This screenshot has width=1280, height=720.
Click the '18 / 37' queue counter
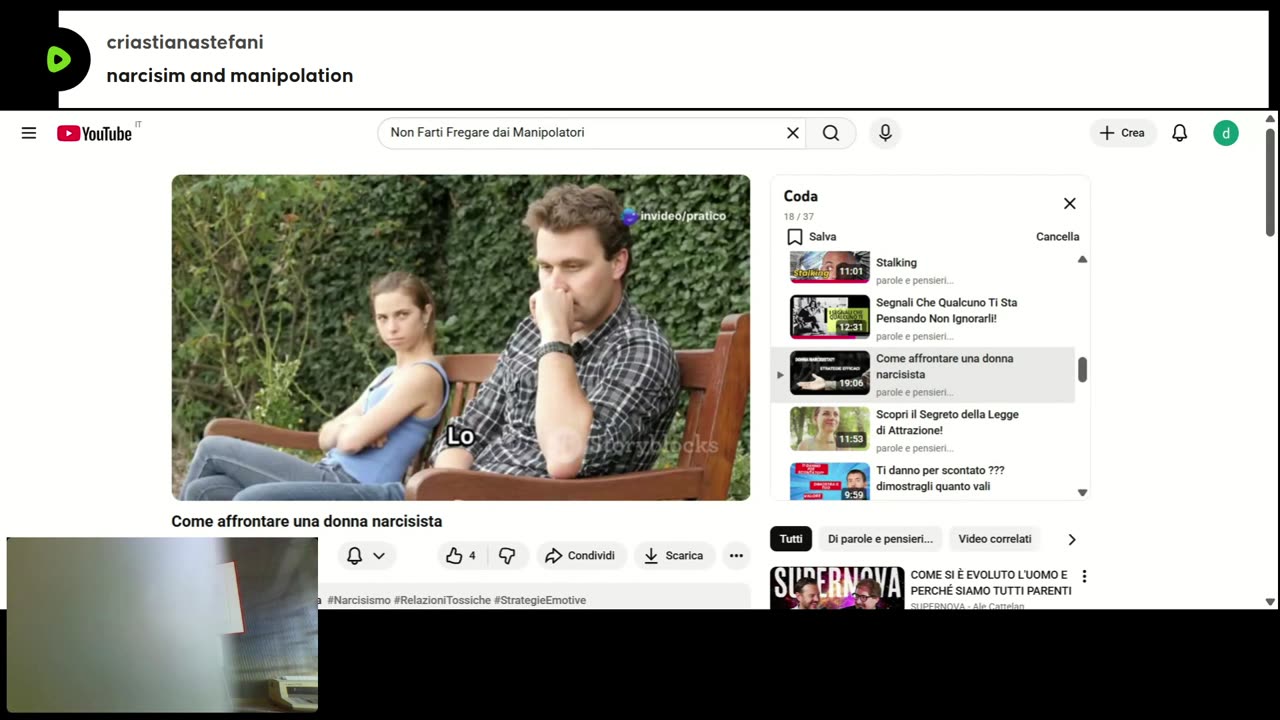pos(799,217)
